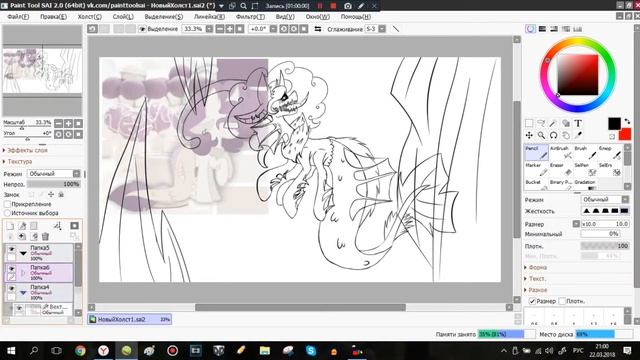Toggle visibility of Папка5 folder
This screenshot has width=640, height=360.
tap(11, 249)
